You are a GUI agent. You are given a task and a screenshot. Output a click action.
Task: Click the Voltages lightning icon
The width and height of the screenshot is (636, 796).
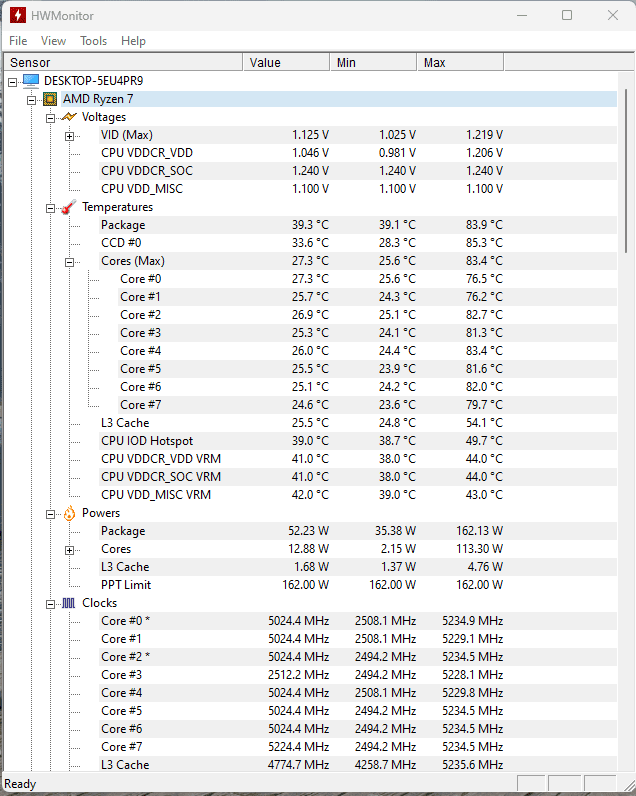coord(69,117)
